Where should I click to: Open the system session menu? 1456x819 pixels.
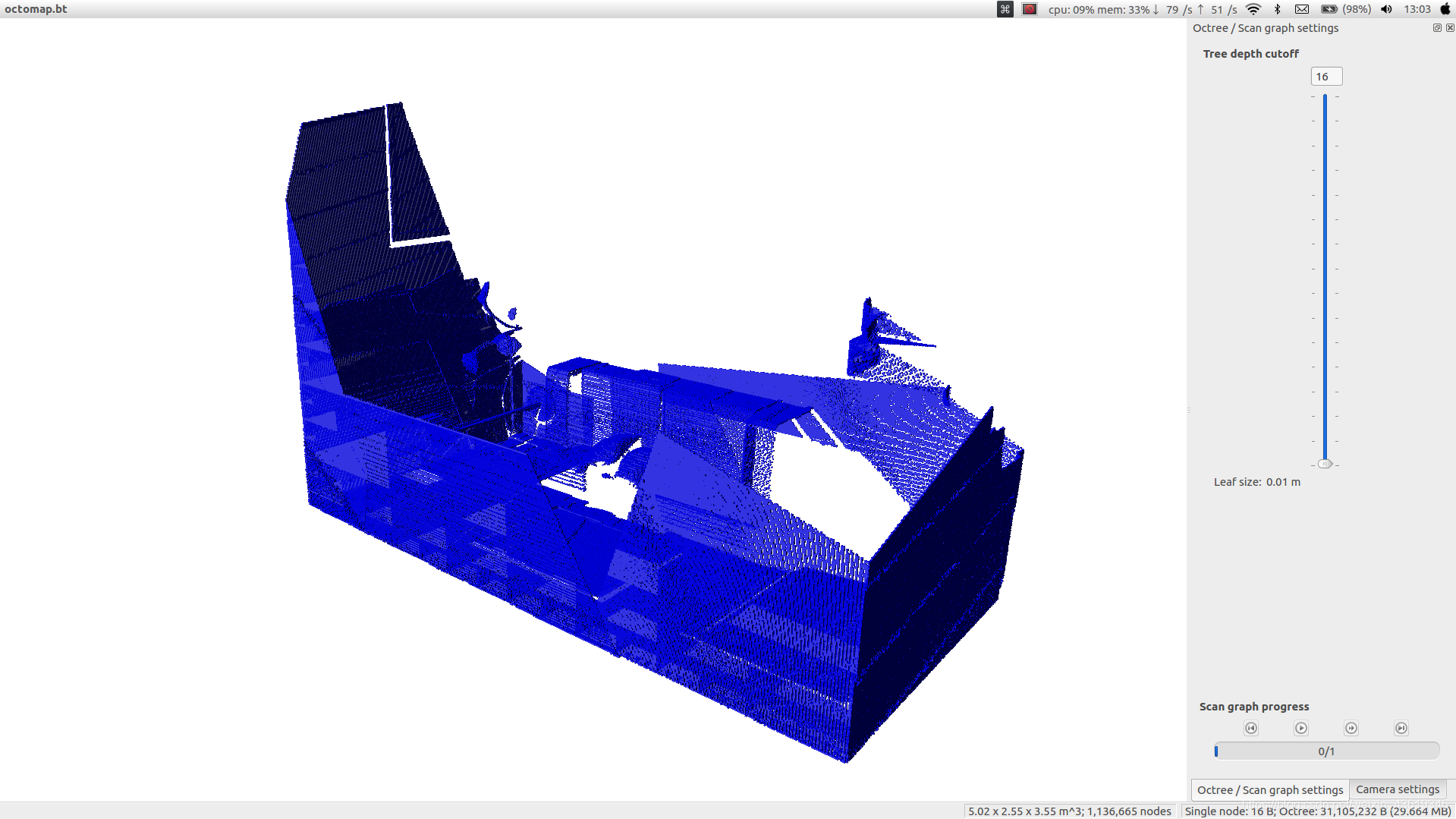tap(1445, 9)
